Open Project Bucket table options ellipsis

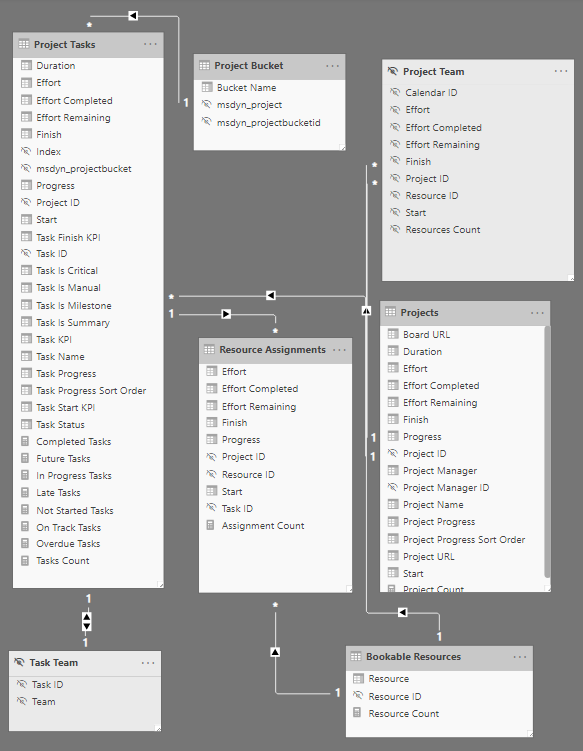pos(332,66)
